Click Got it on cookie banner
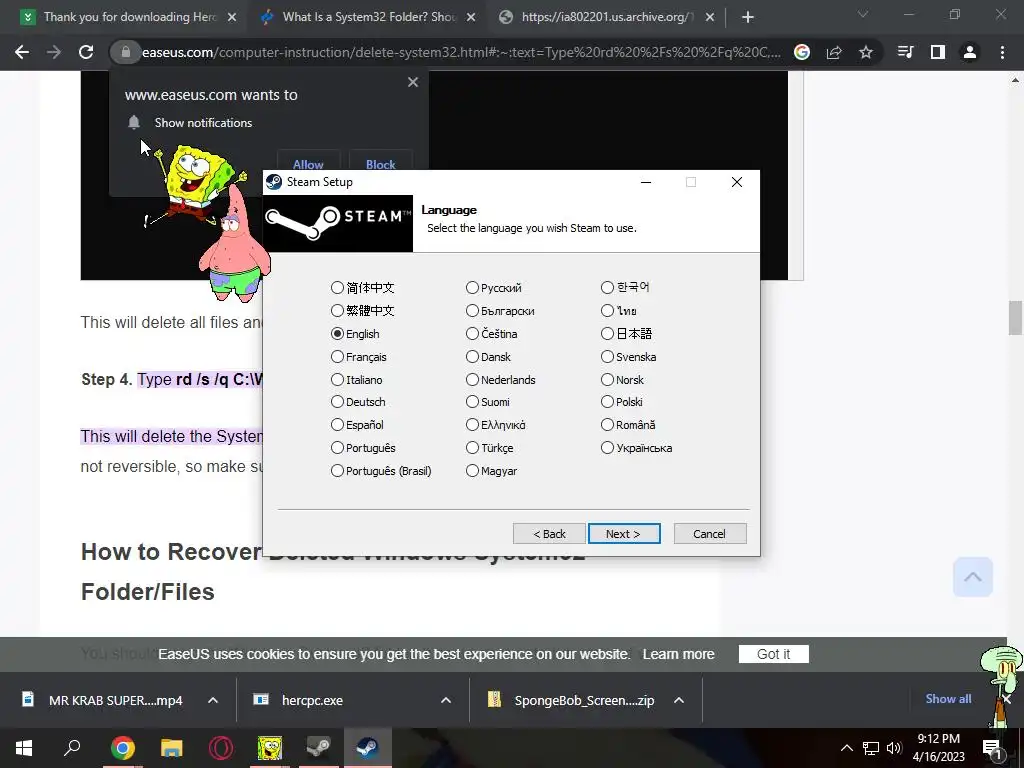Screen dimensions: 1024x768 773,654
